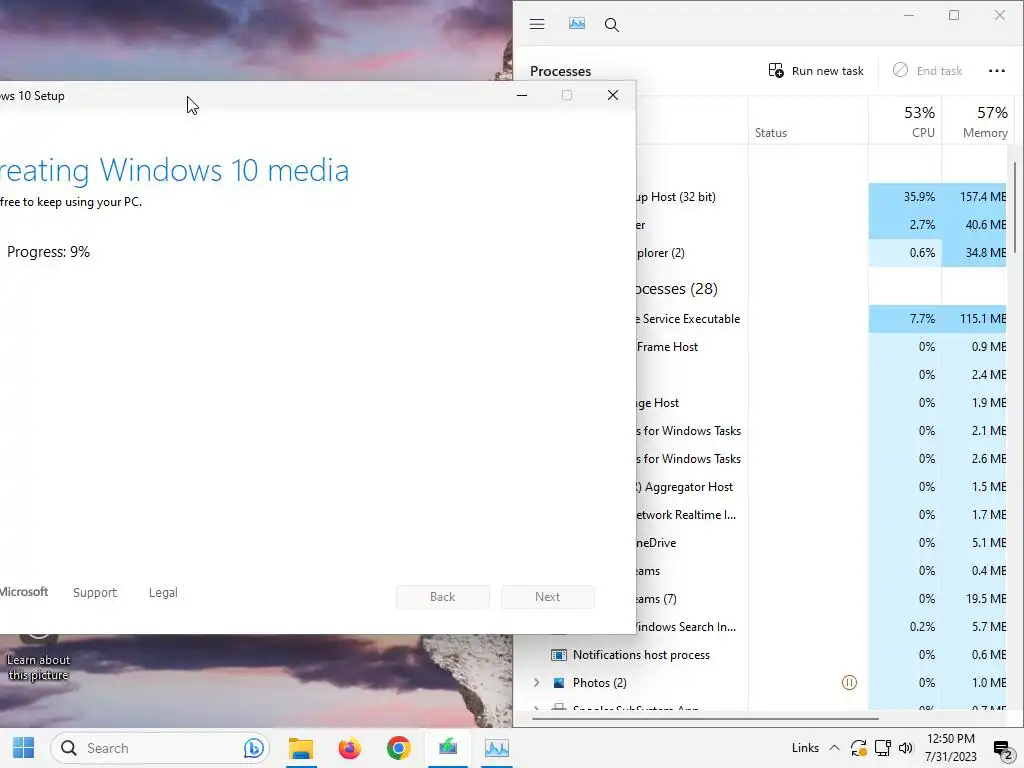The width and height of the screenshot is (1024, 768).
Task: Click the taskbar Search box
Action: click(159, 748)
